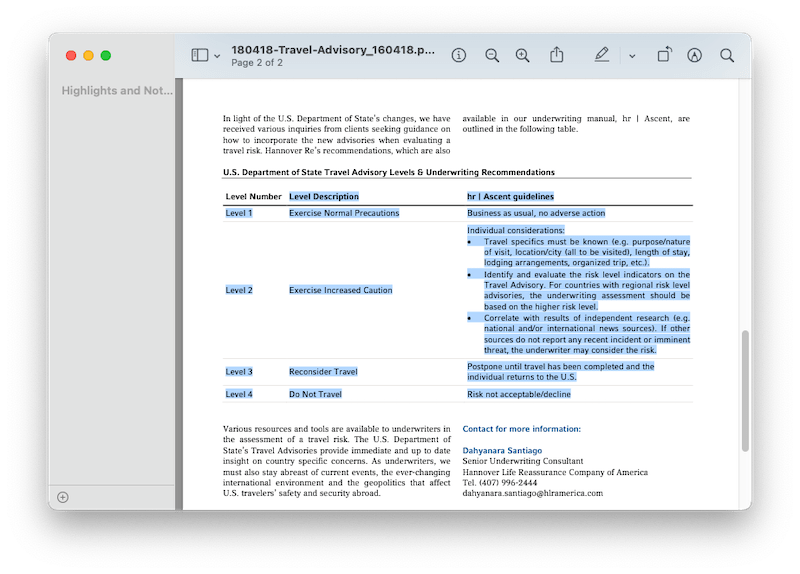The width and height of the screenshot is (800, 574).
Task: Show the Markup toolbar
Action: 695,56
